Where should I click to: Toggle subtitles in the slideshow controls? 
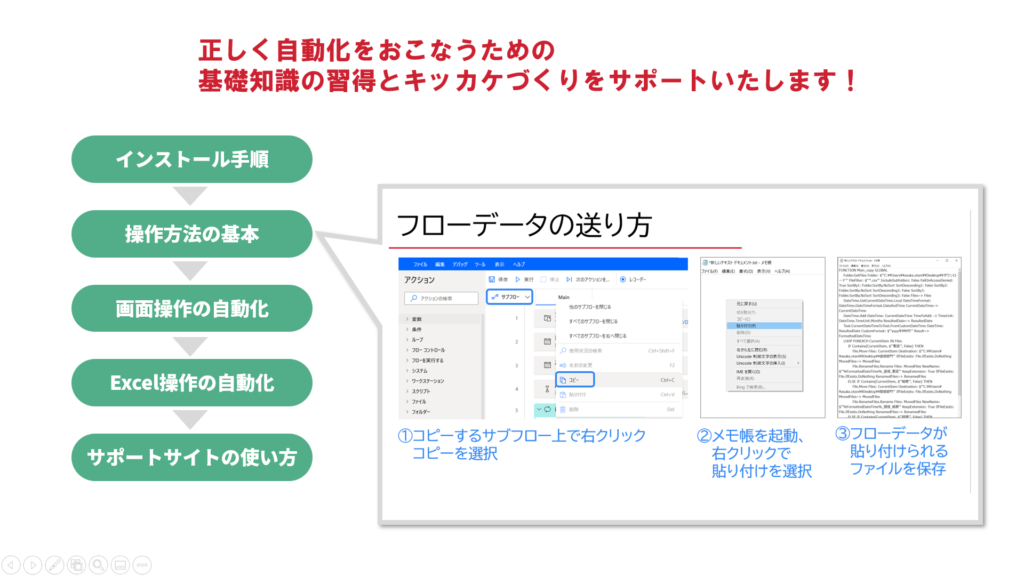coord(120,565)
